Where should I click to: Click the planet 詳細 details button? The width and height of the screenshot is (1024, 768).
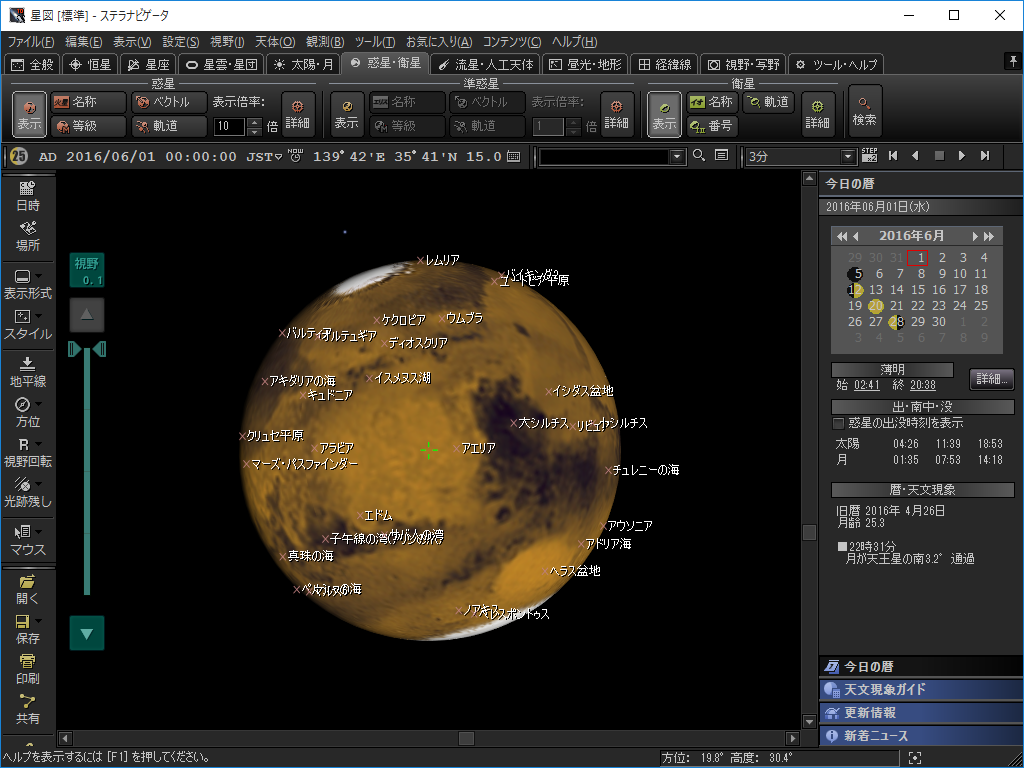[x=298, y=113]
